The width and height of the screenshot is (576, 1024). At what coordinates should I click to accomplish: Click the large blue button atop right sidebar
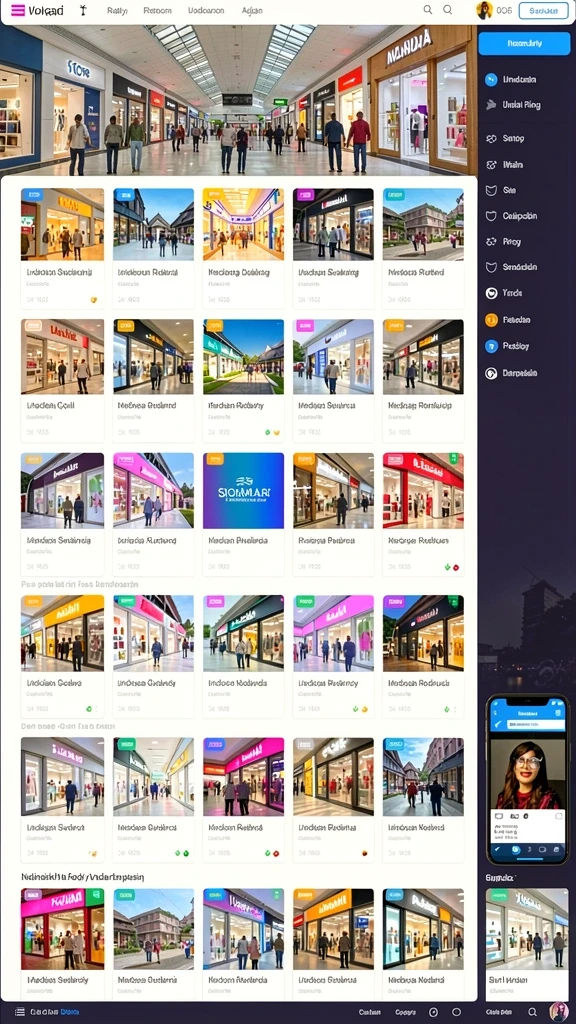pos(524,43)
